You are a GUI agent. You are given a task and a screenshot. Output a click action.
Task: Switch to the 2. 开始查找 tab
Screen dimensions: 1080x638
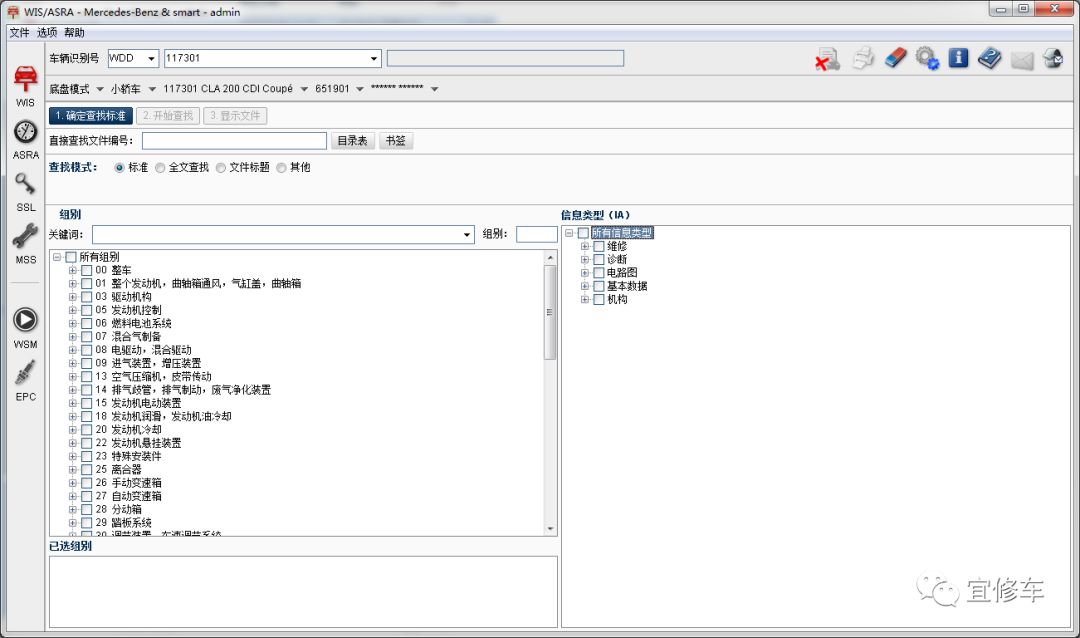tap(168, 116)
